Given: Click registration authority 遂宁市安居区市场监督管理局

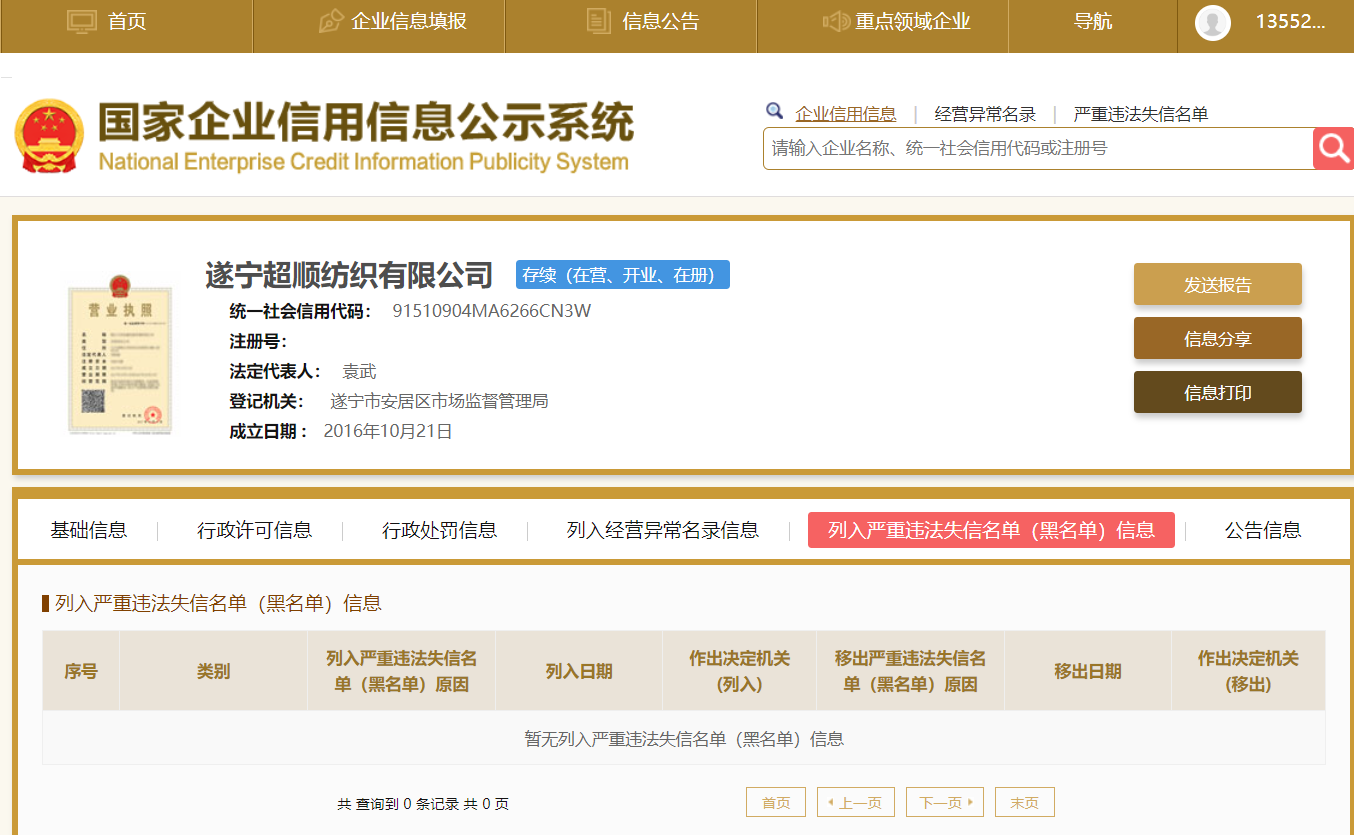Looking at the screenshot, I should coord(439,401).
